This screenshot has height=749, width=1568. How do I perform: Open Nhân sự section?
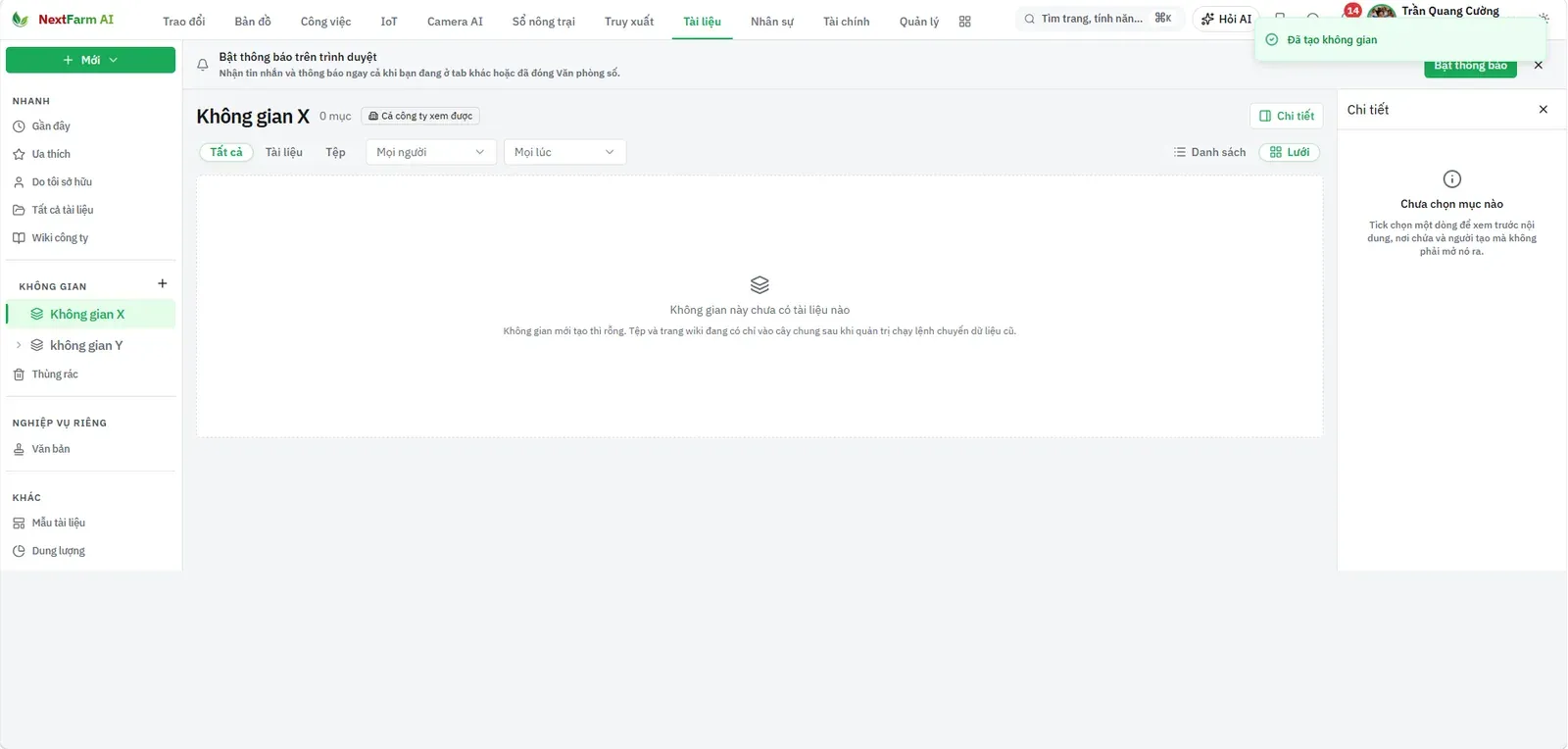(x=772, y=22)
